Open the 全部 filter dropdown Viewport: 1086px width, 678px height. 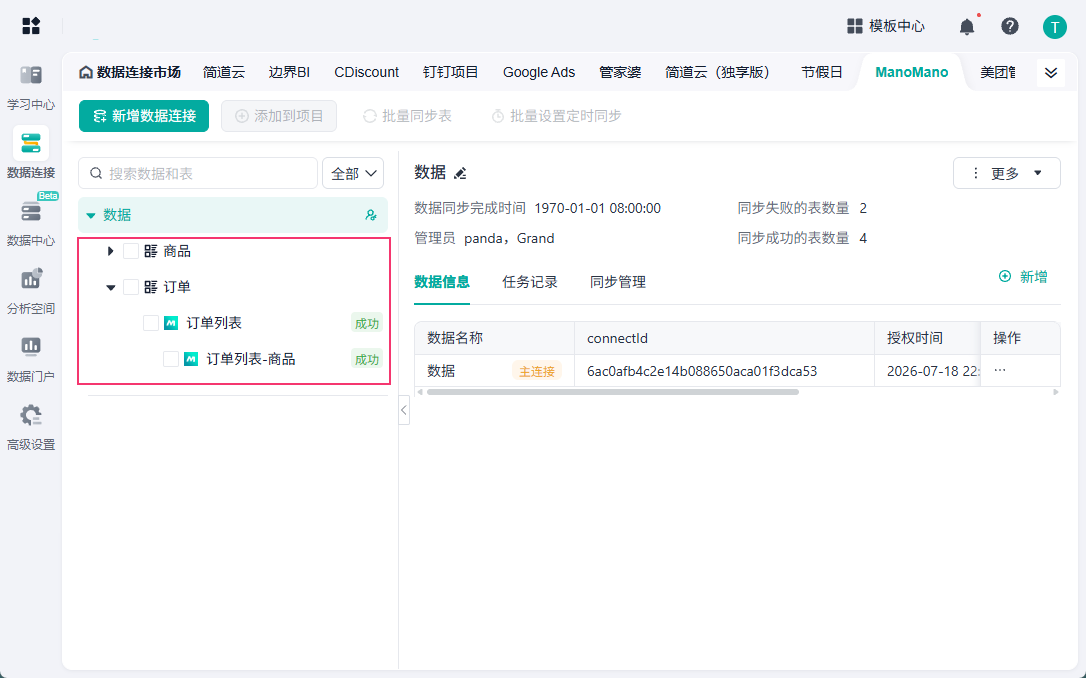[353, 173]
